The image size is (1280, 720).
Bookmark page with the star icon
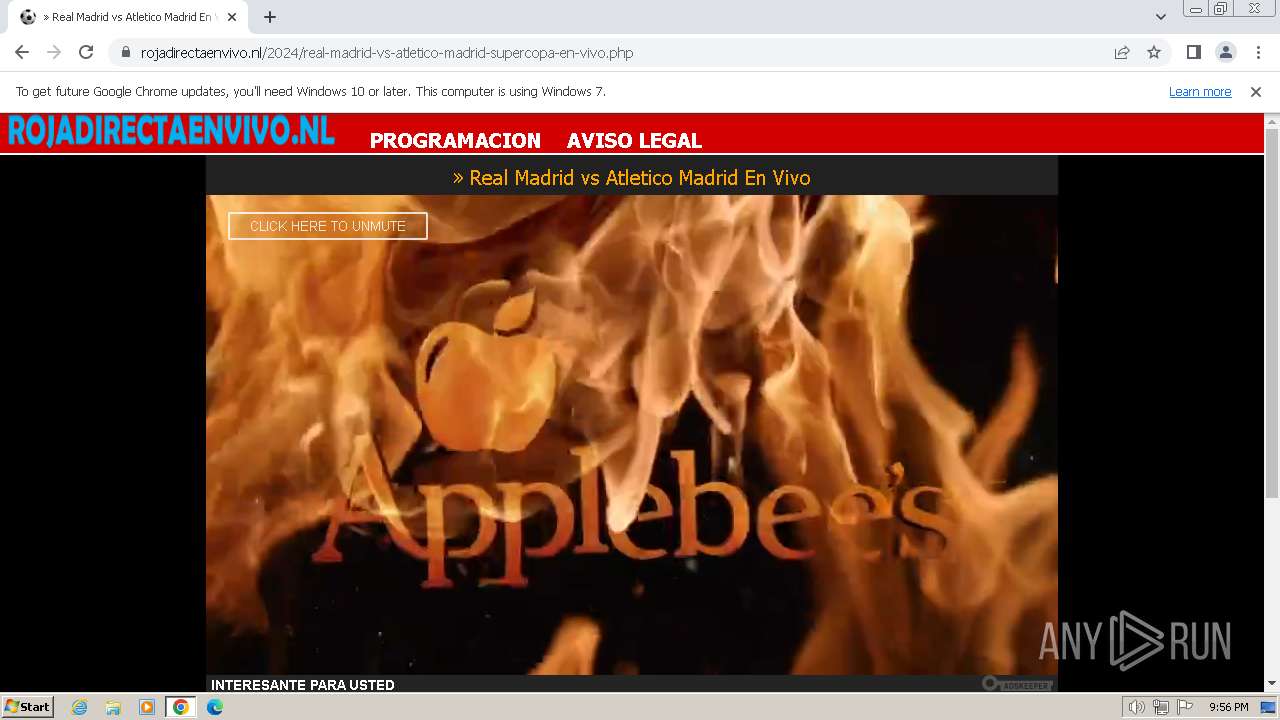coord(1154,53)
